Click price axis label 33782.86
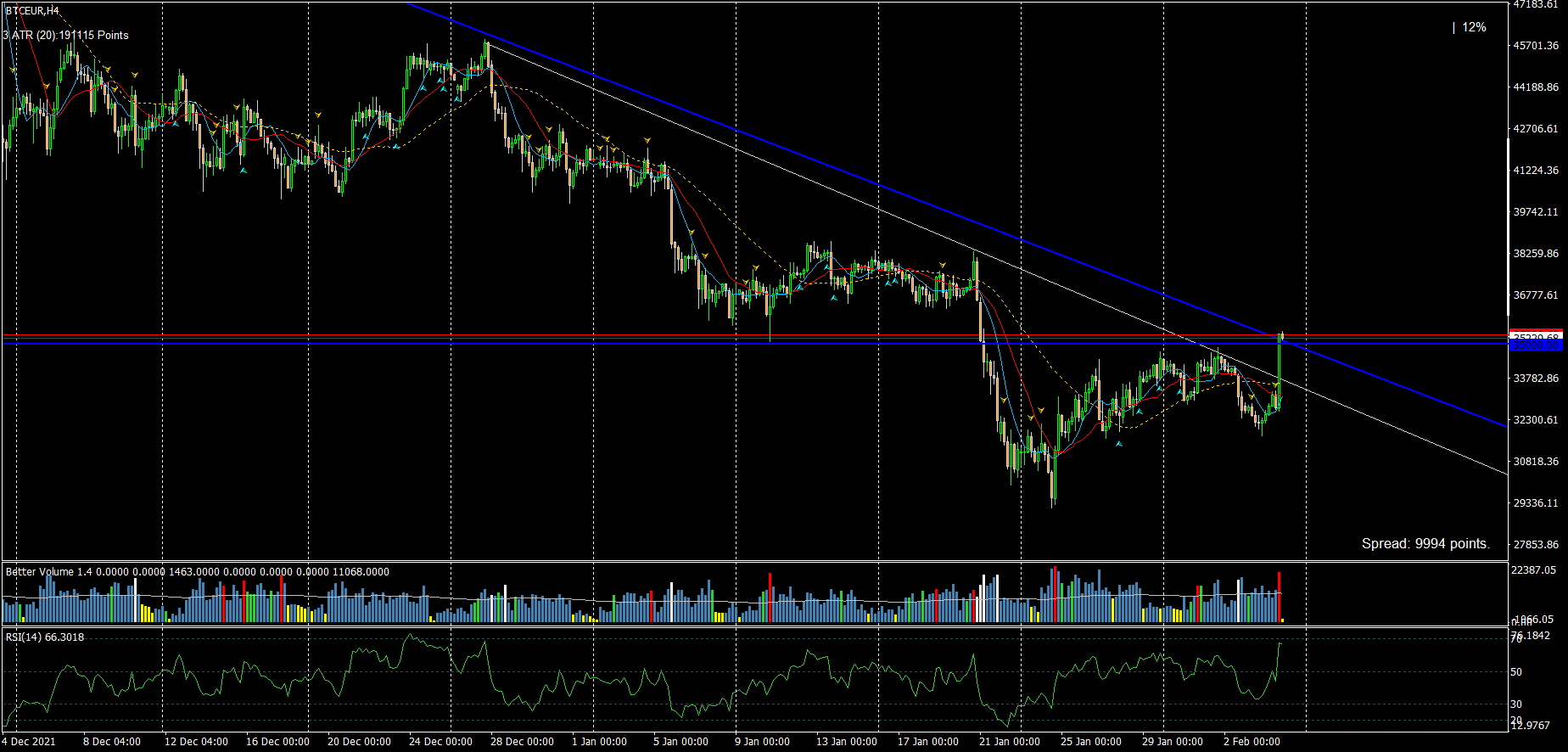The height and width of the screenshot is (752, 1568). coord(1536,379)
